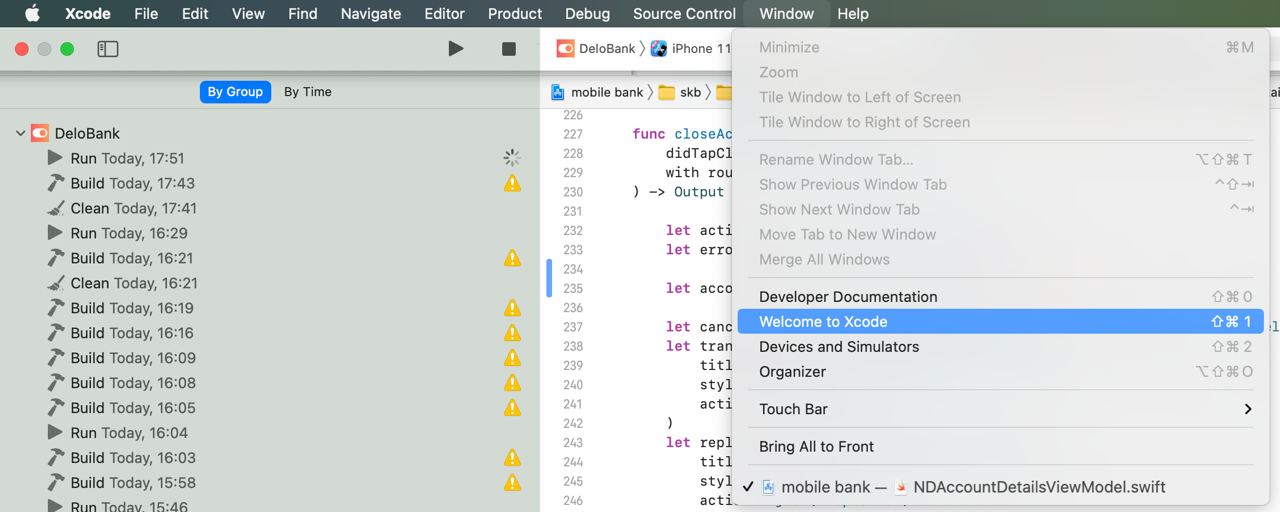This screenshot has height=512, width=1280.
Task: Collapse the DeloBank group disclosure arrow
Action: point(20,133)
